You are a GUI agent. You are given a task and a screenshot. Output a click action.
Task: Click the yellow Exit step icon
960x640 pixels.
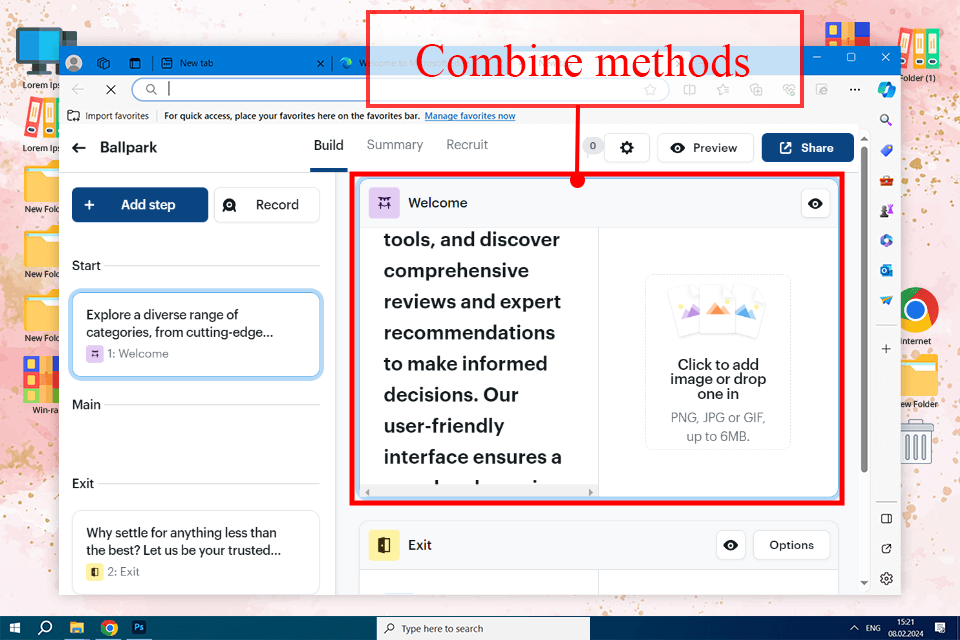384,545
